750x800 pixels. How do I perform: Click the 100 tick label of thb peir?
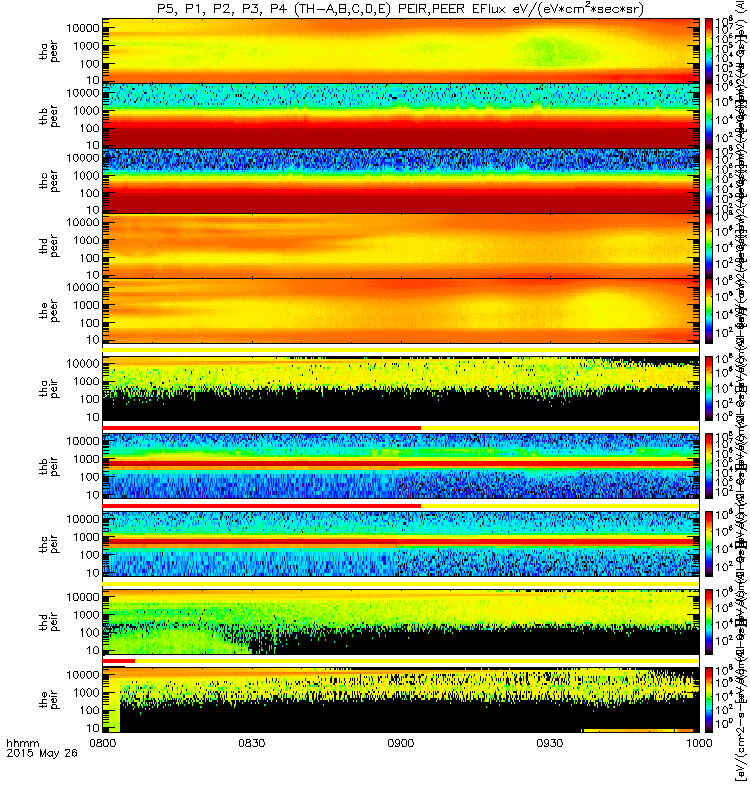[x=89, y=477]
